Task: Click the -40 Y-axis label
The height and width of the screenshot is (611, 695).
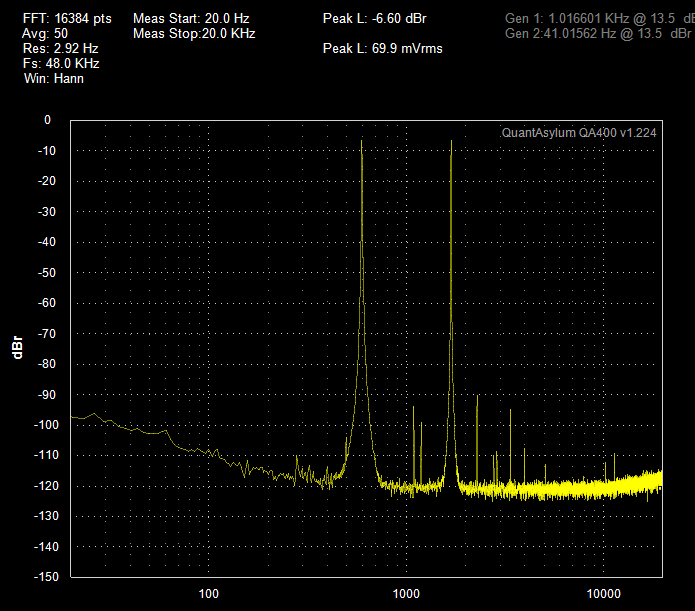Action: click(47, 242)
